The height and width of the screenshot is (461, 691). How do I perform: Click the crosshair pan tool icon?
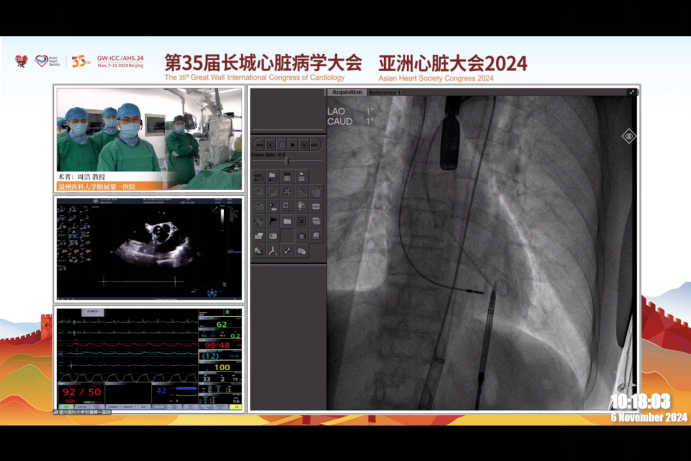287,191
